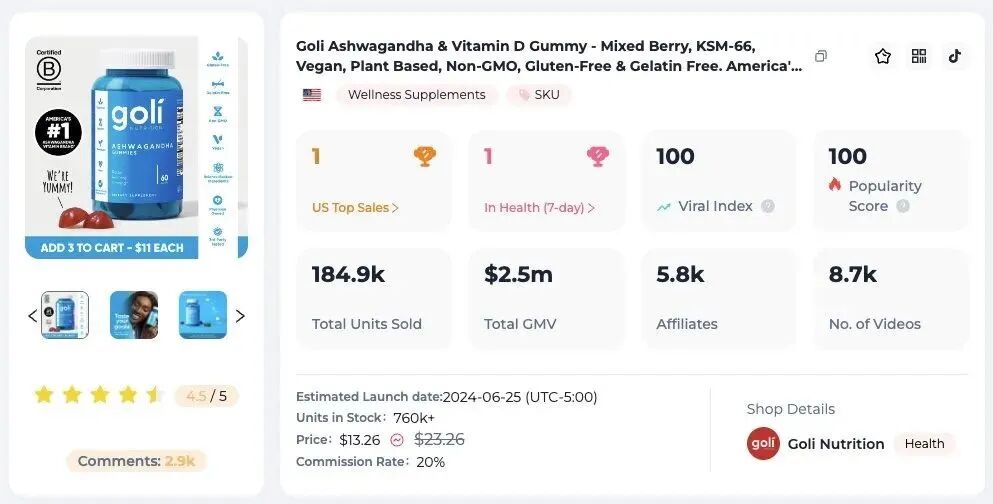The image size is (993, 504).
Task: Click the US flag icon
Action: pyautogui.click(x=312, y=95)
